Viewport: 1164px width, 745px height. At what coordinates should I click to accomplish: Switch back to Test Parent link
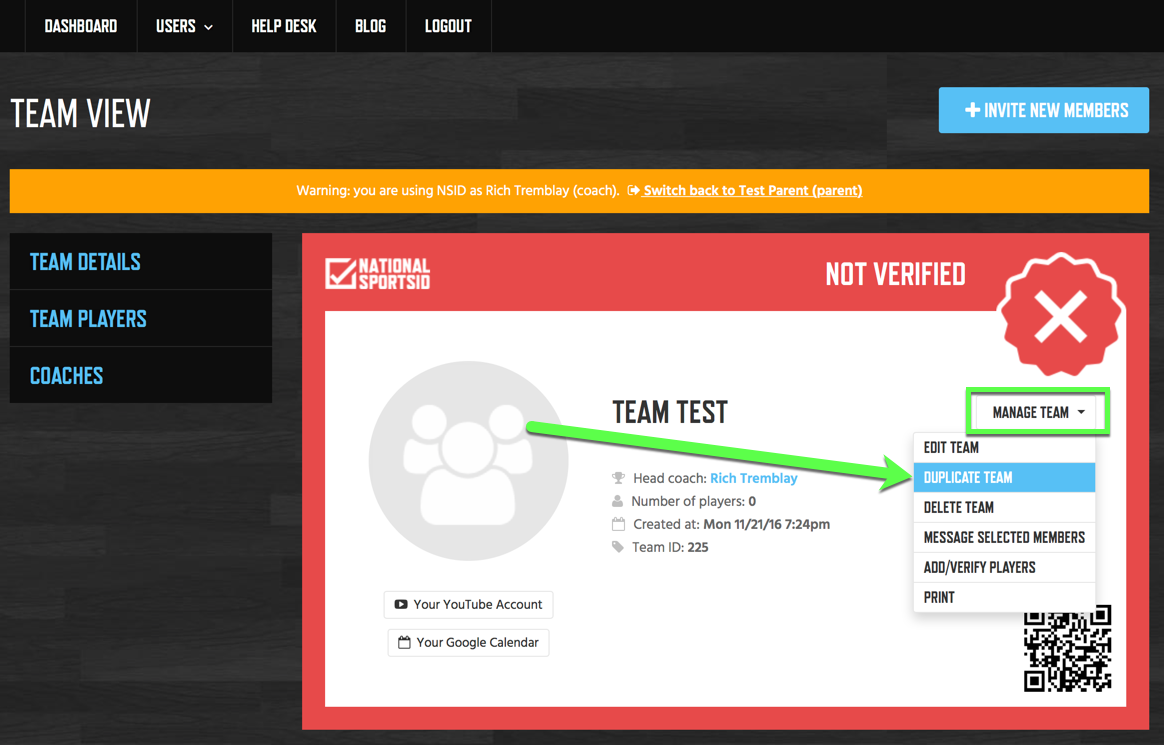pyautogui.click(x=752, y=191)
